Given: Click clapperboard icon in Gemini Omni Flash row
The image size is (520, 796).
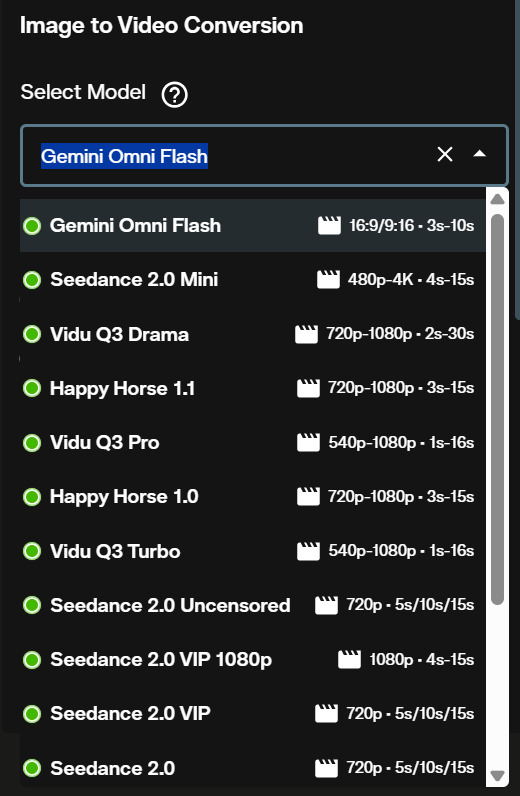Looking at the screenshot, I should coord(330,225).
